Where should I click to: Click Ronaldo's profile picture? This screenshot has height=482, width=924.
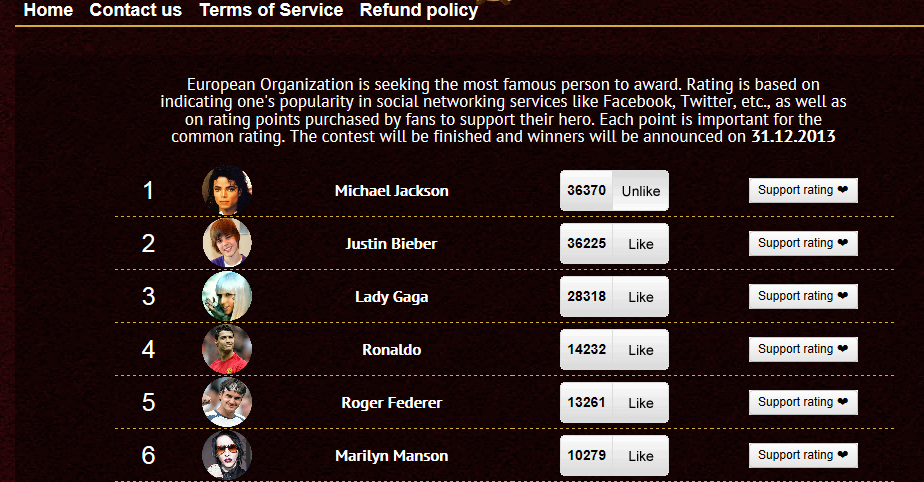(227, 349)
